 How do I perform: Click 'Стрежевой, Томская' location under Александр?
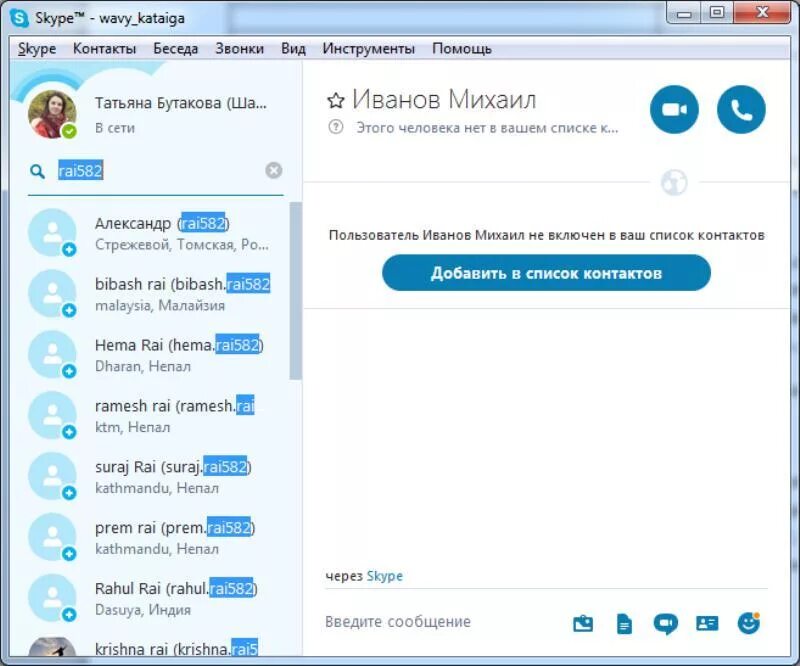click(182, 244)
